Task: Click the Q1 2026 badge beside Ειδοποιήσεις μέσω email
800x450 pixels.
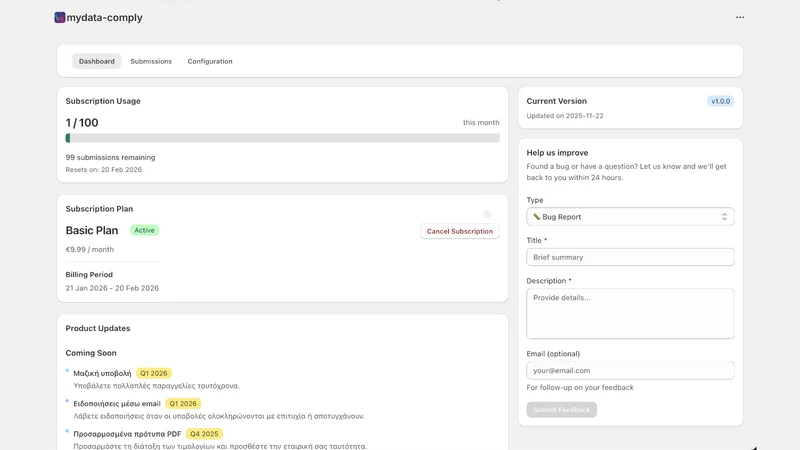Action: (x=183, y=404)
